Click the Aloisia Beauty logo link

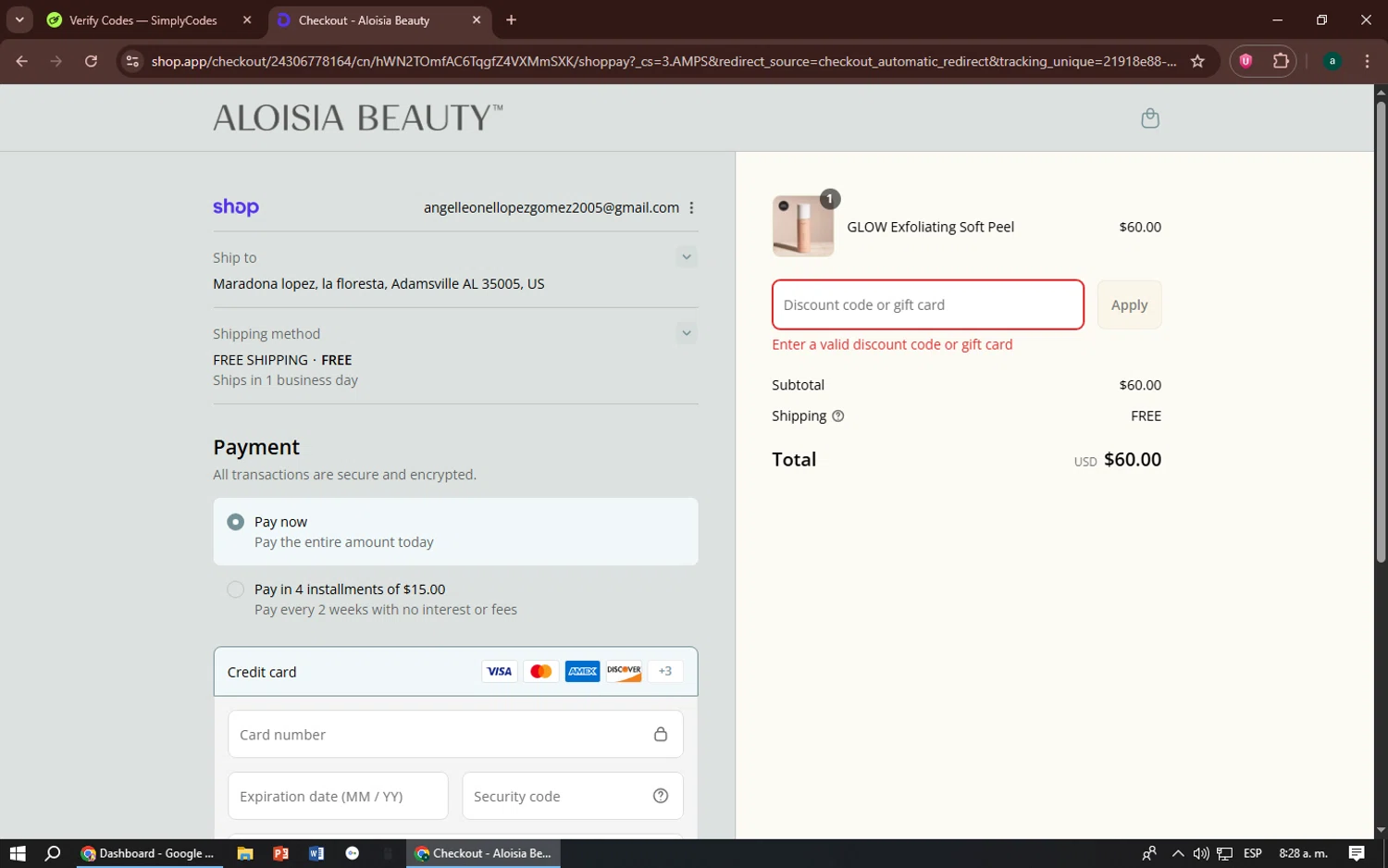click(x=358, y=118)
